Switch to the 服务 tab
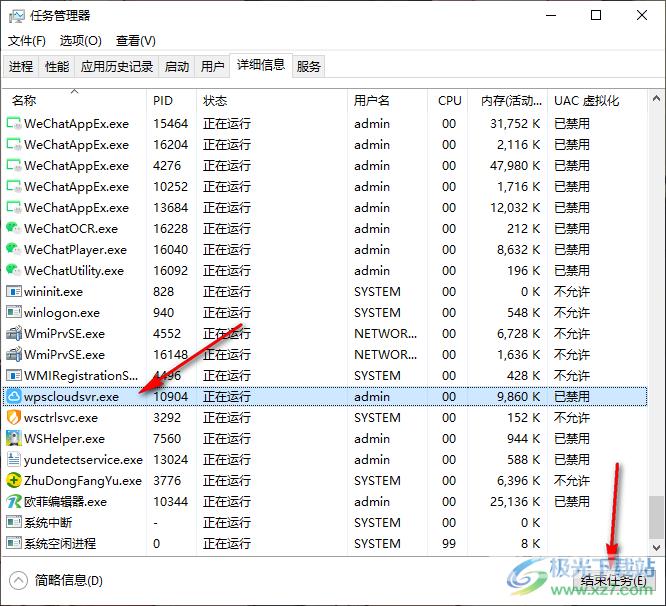The image size is (666, 606). 309,67
